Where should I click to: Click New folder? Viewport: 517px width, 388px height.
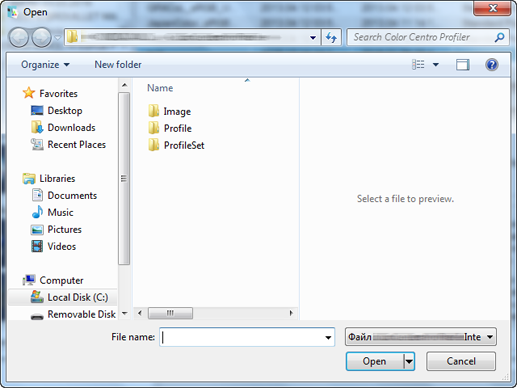point(118,65)
